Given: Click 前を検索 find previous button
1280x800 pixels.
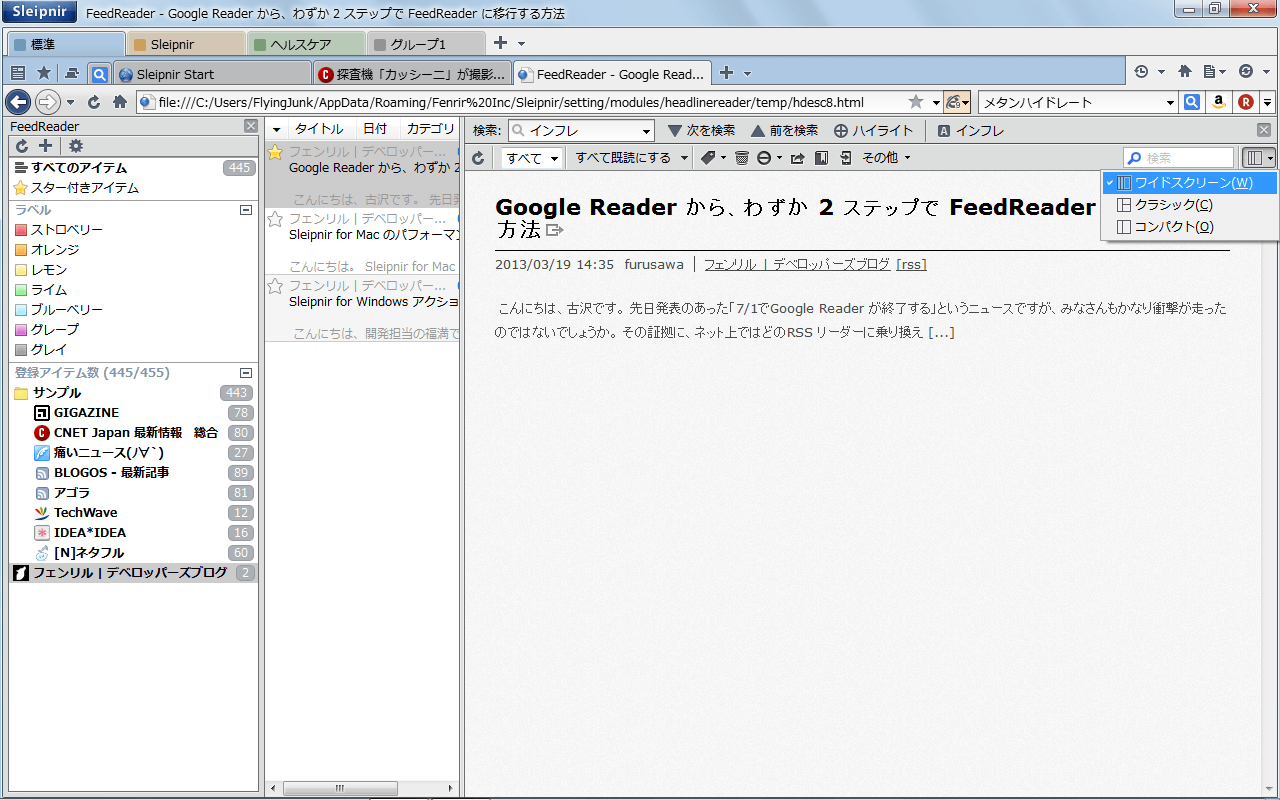Looking at the screenshot, I should pyautogui.click(x=785, y=131).
